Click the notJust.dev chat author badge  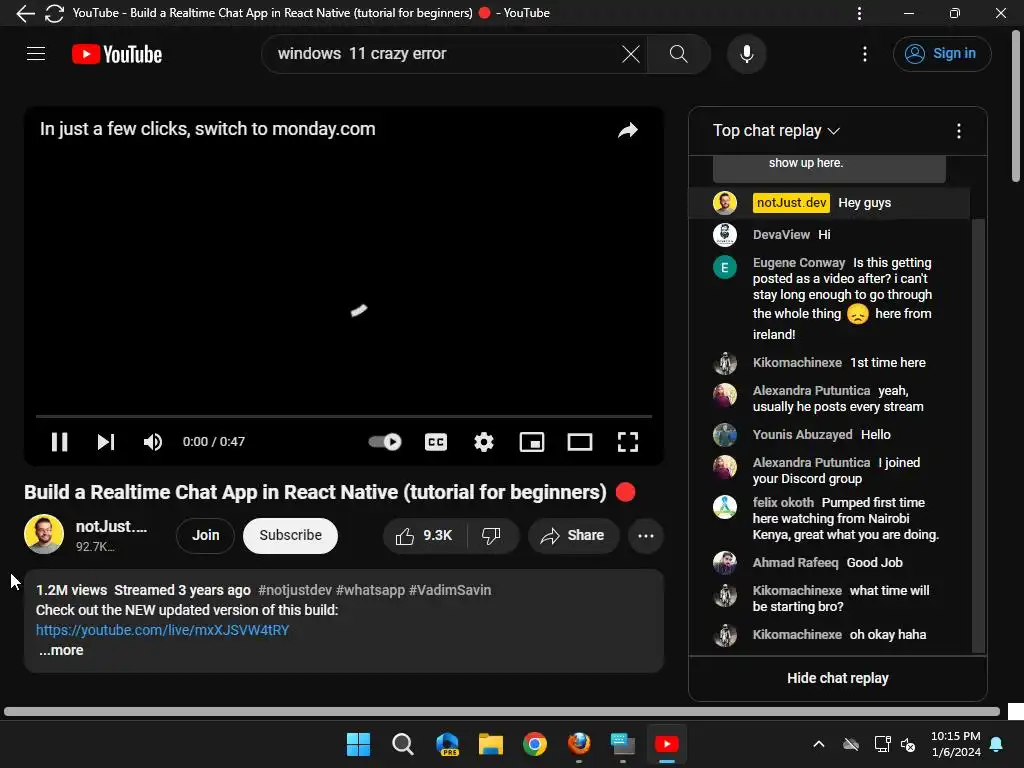tap(791, 202)
